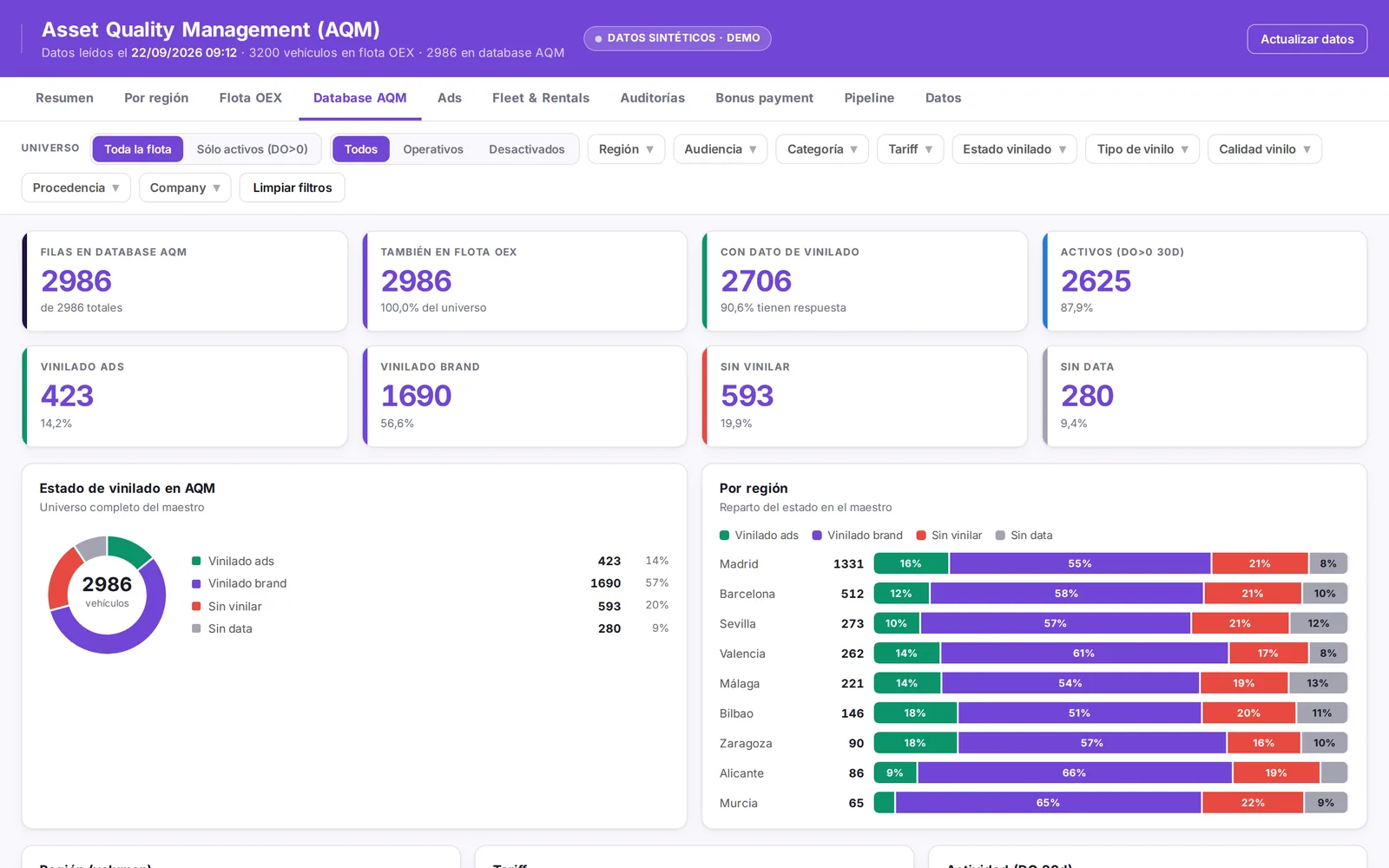Click the Datos sintéticos demo badge

[677, 38]
